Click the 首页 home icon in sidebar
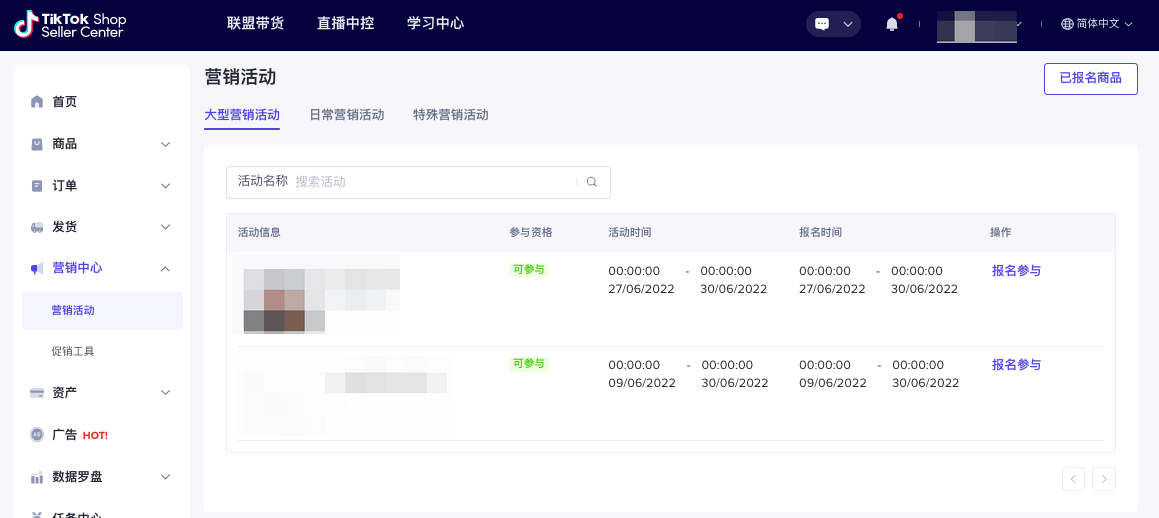The width and height of the screenshot is (1159, 518). tap(37, 102)
